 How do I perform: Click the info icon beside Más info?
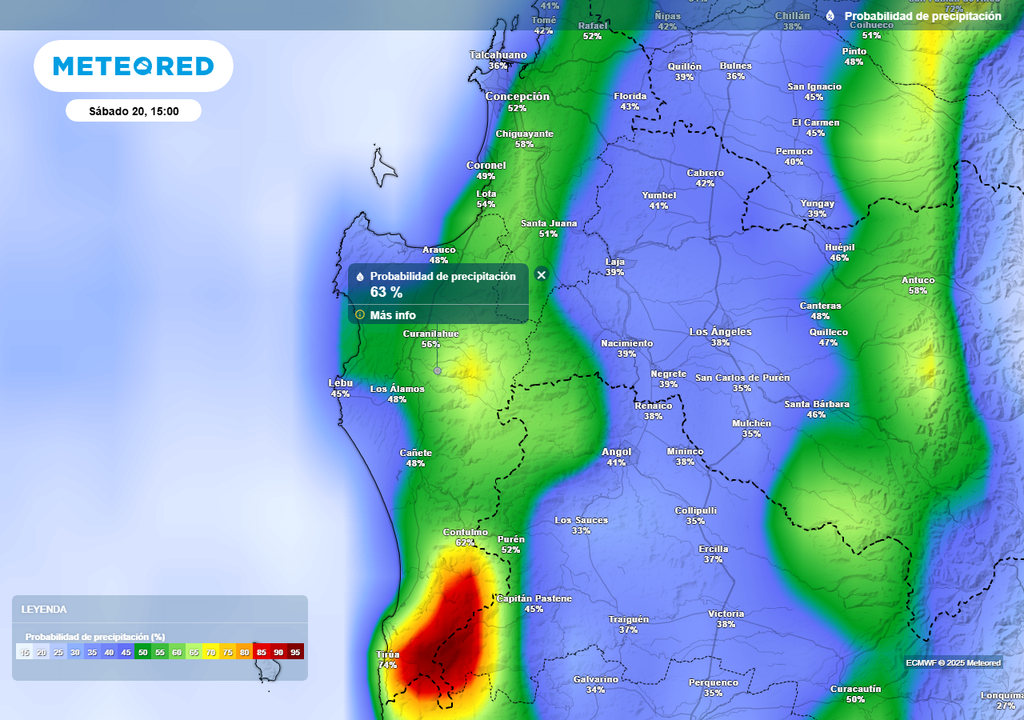point(360,315)
